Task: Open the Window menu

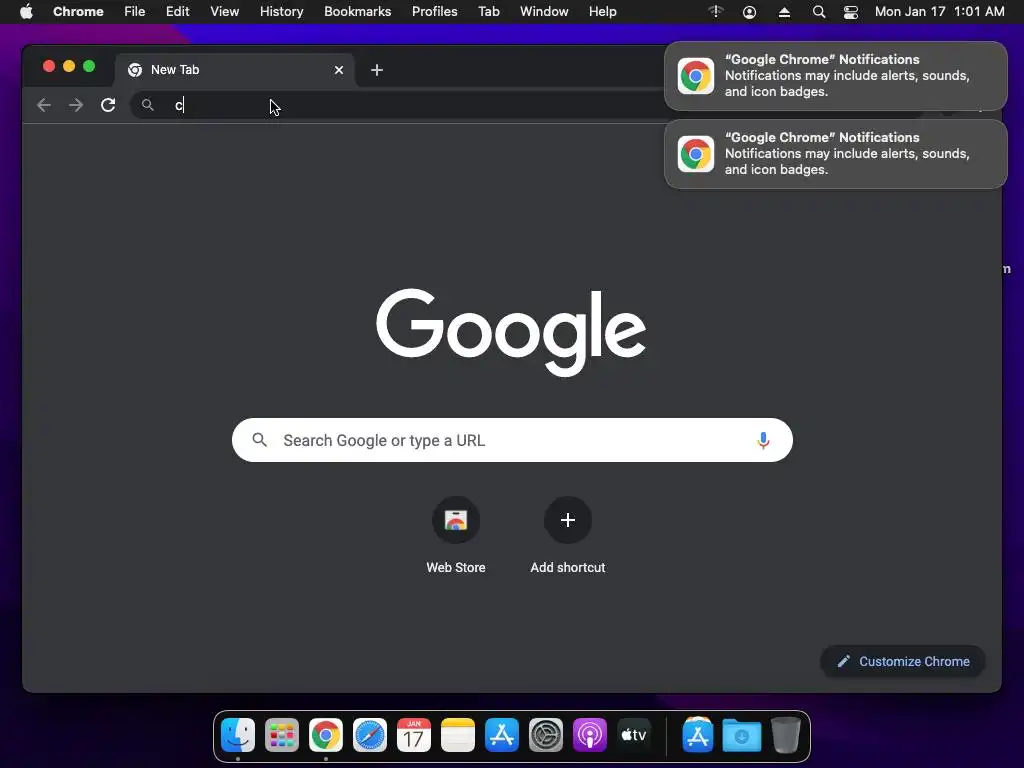Action: [x=544, y=12]
